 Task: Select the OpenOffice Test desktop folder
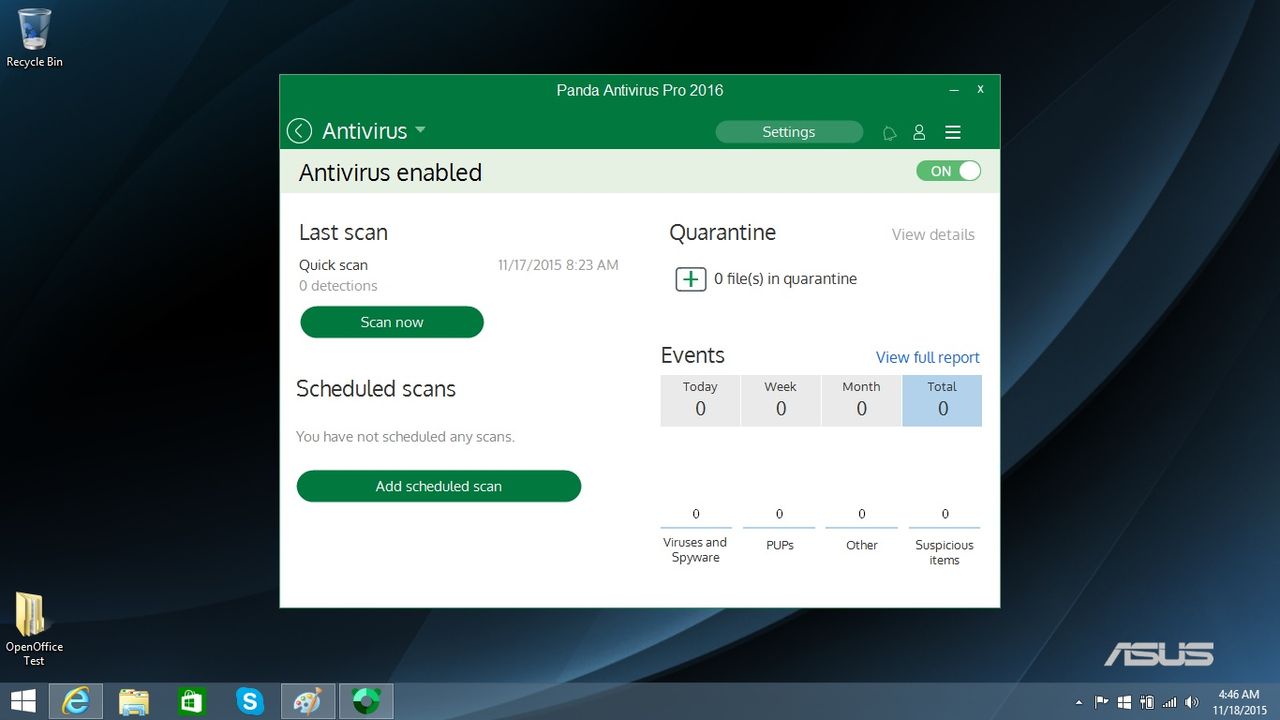(34, 630)
